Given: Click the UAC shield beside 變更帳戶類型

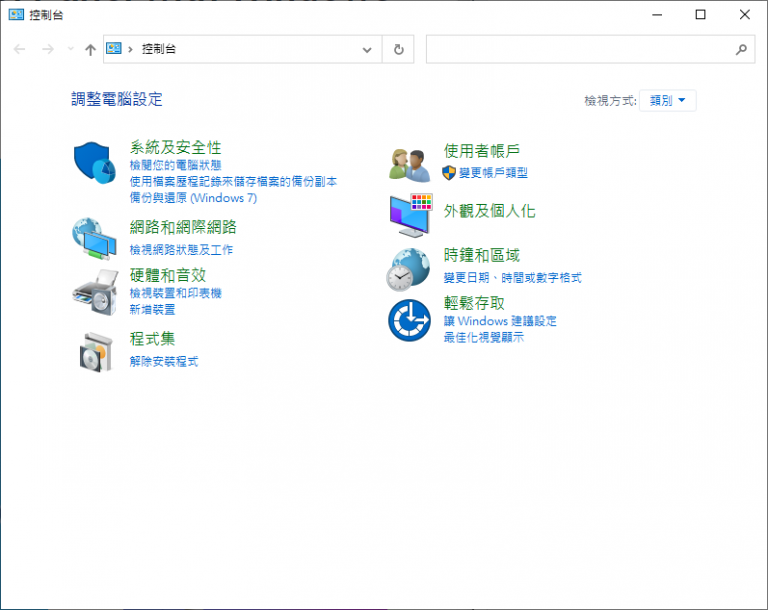Looking at the screenshot, I should (x=449, y=172).
